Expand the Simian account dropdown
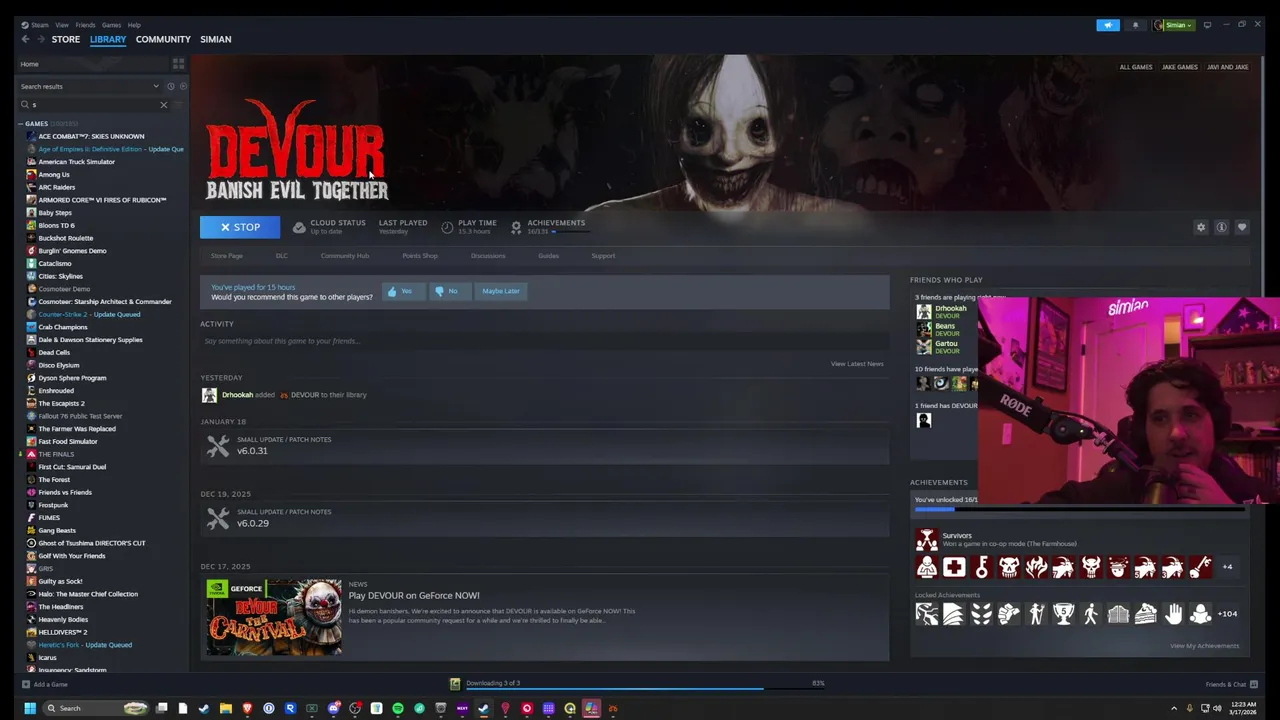1280x720 pixels. (1174, 25)
